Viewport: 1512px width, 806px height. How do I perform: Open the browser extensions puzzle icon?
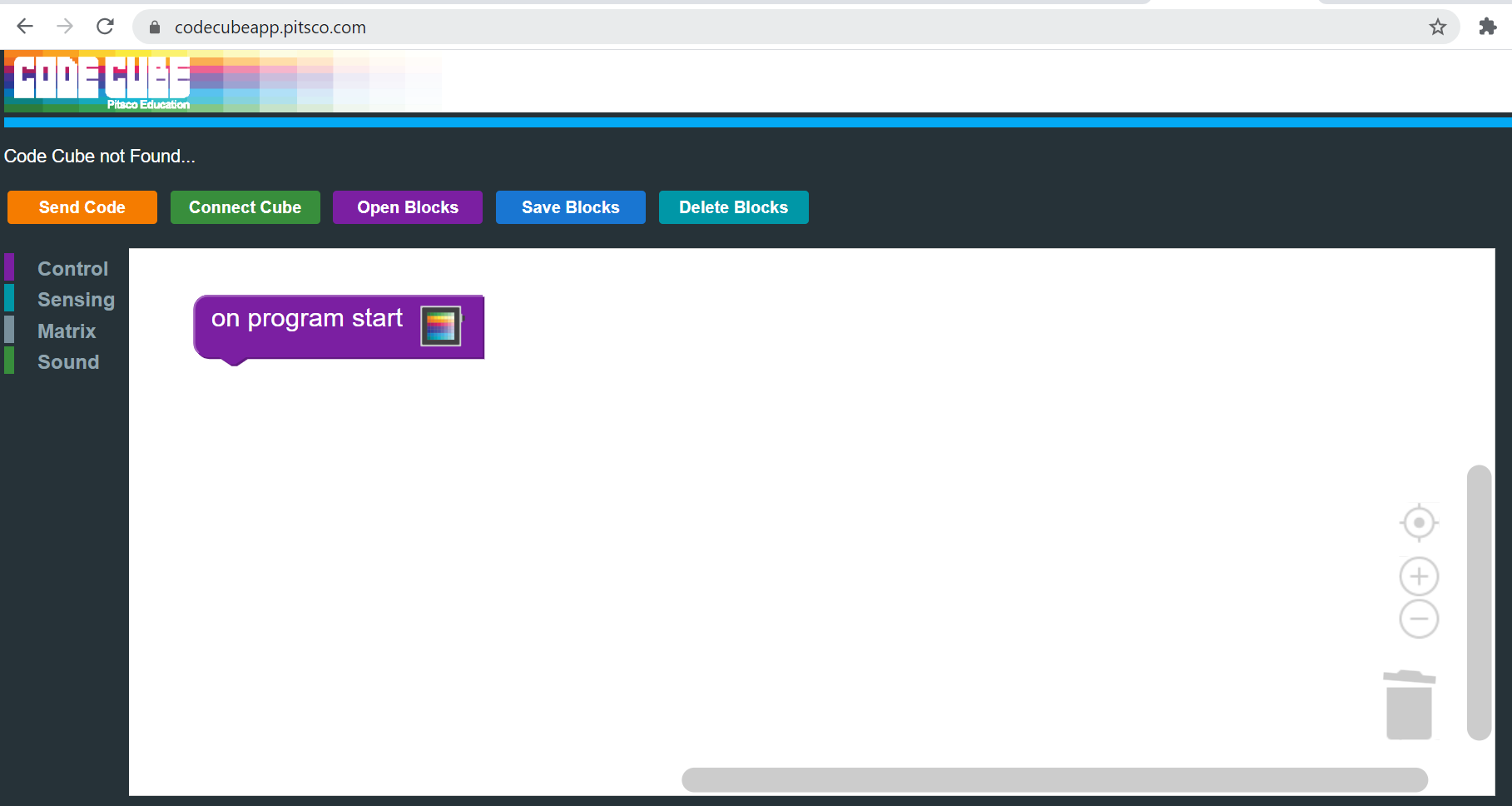1487,27
